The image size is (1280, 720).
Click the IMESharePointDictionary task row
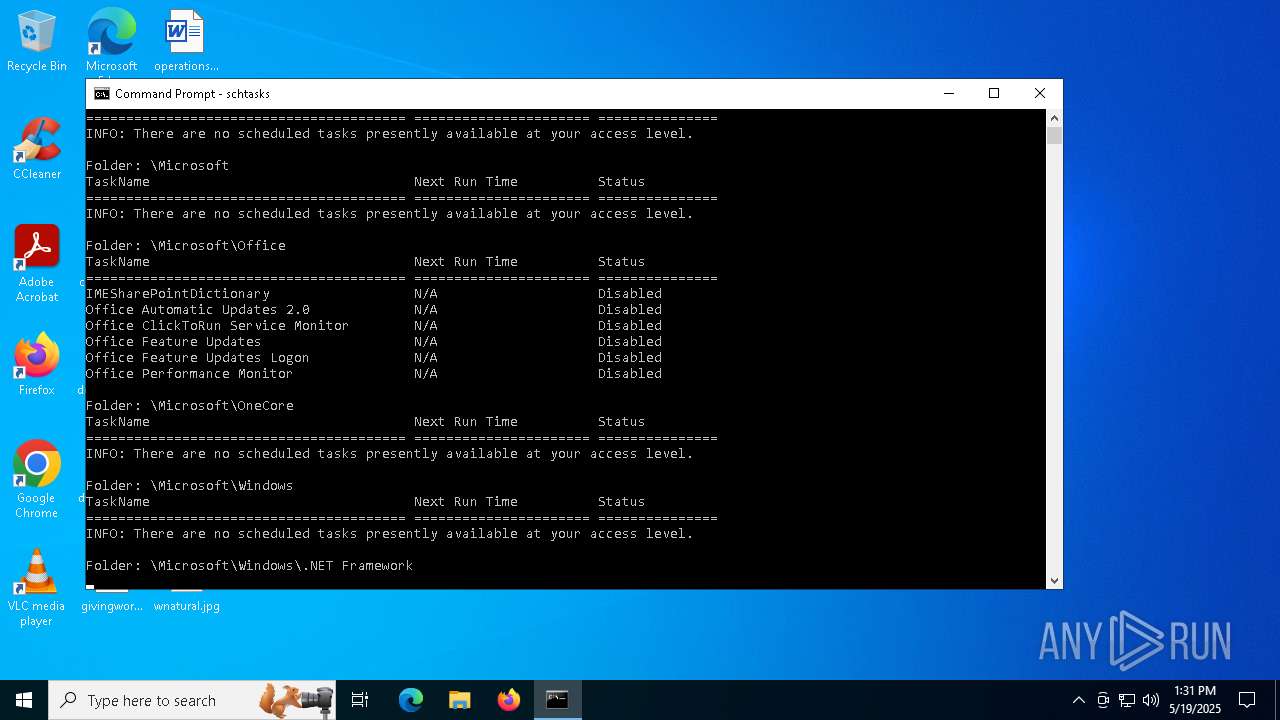click(x=374, y=294)
